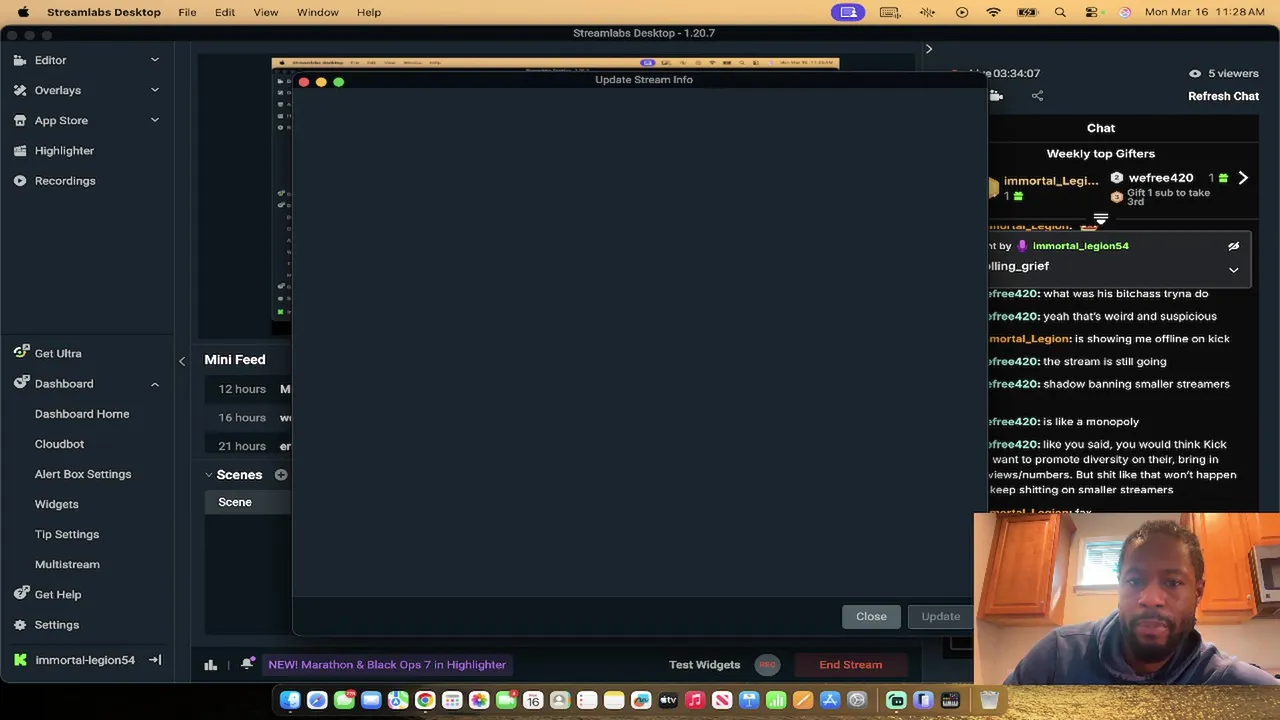Expand the App Store section chevron
This screenshot has height=720, width=1280.
pyautogui.click(x=155, y=120)
